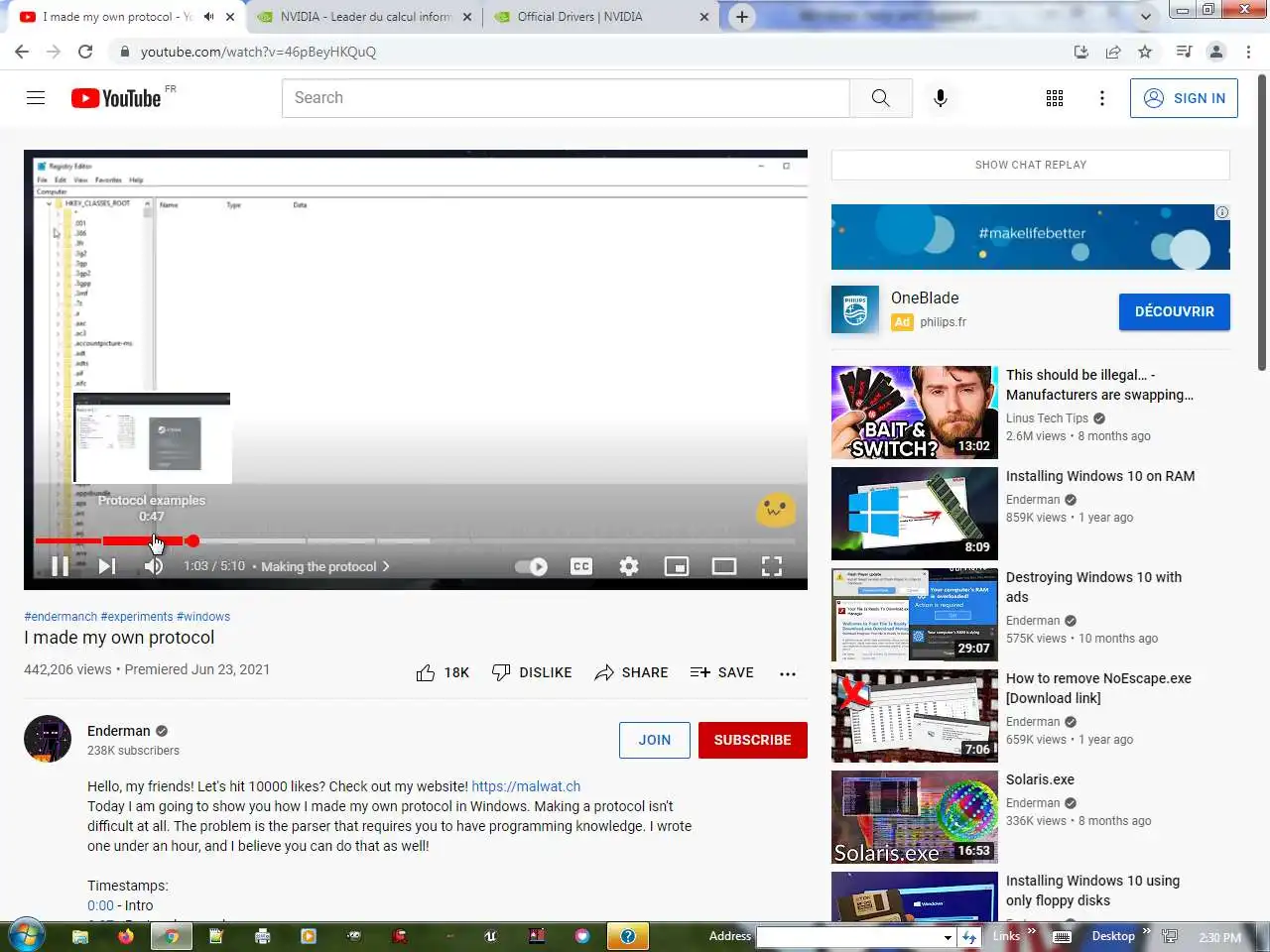Screen dimensions: 1270x952
Task: Open YouTube settings three-dot menu
Action: (1102, 98)
